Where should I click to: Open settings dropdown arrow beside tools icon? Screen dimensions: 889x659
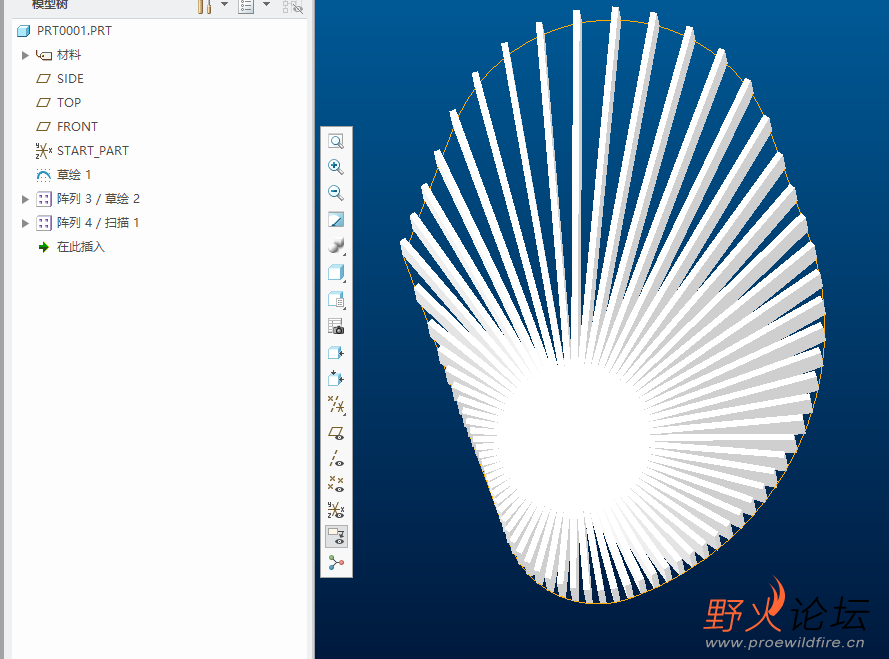[x=225, y=5]
